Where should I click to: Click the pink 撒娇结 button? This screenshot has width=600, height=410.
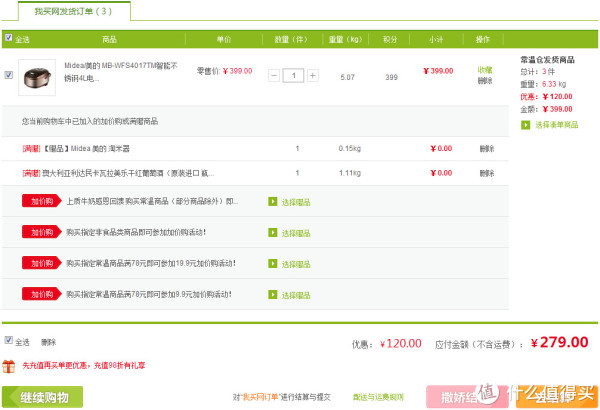[467, 397]
